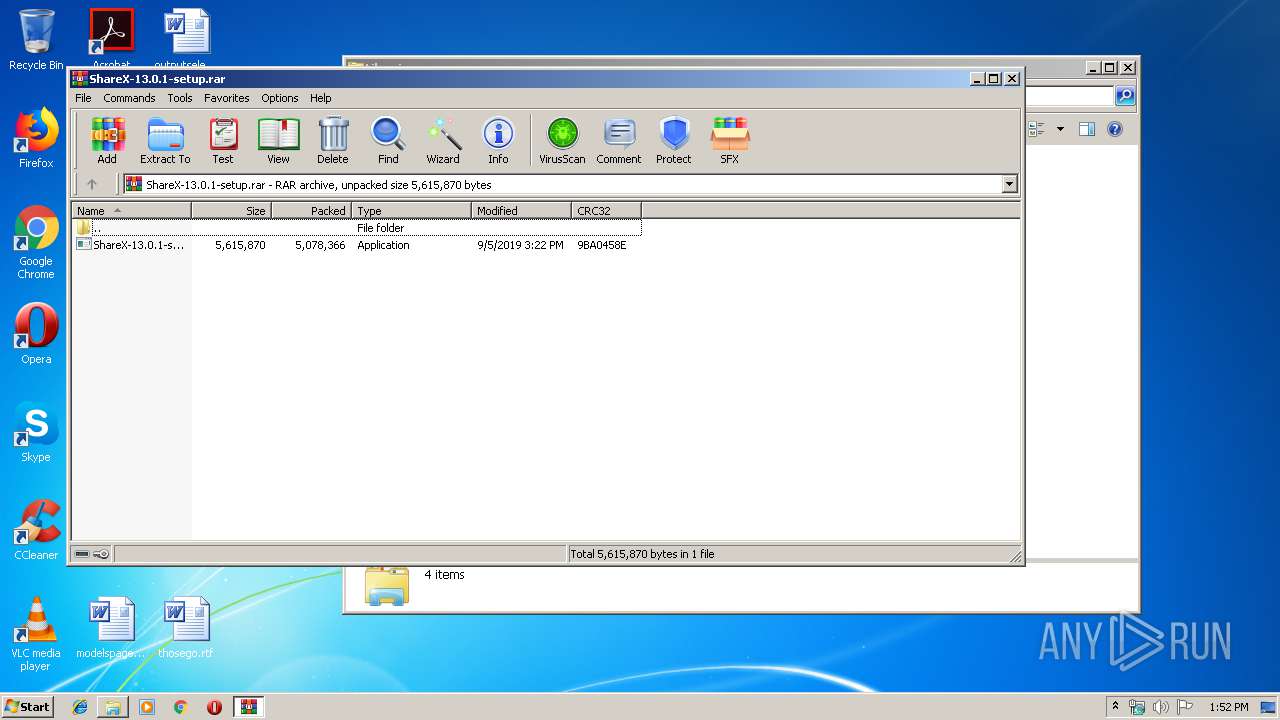Click the 9BA0458E CRC32 value

[602, 245]
